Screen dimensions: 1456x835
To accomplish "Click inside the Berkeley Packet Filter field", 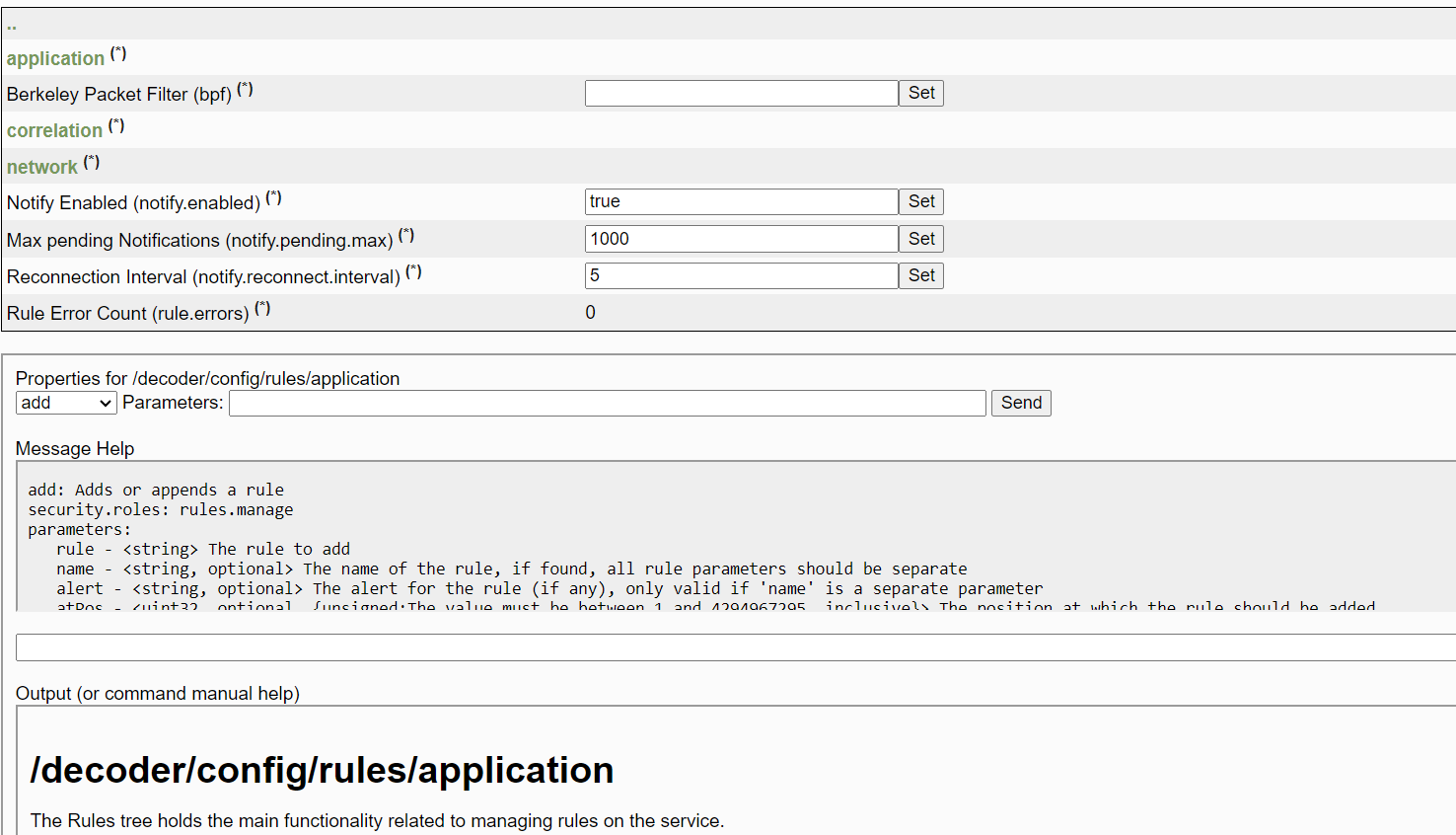I will pyautogui.click(x=741, y=93).
